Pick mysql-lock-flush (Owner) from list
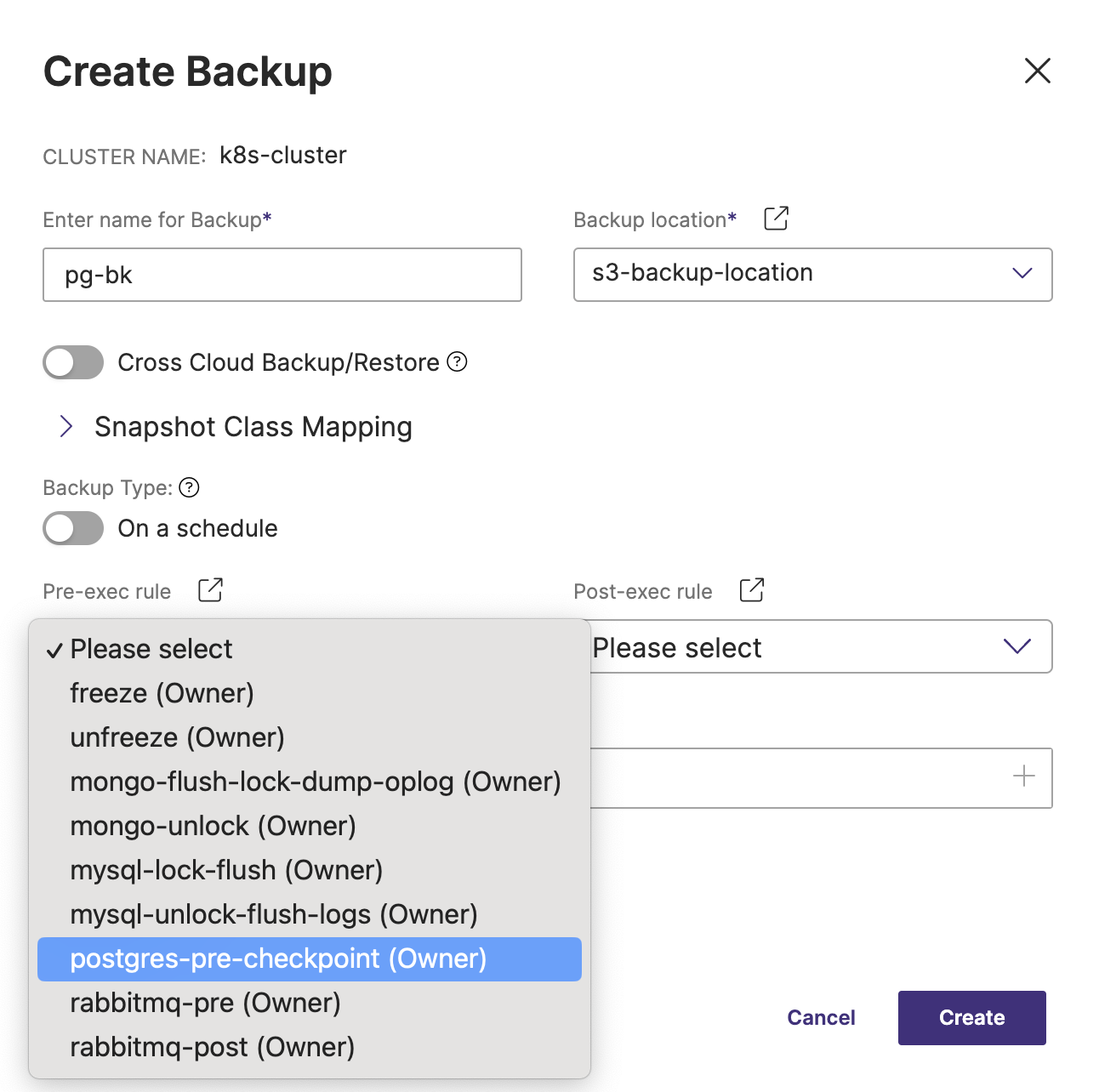 click(x=226, y=870)
